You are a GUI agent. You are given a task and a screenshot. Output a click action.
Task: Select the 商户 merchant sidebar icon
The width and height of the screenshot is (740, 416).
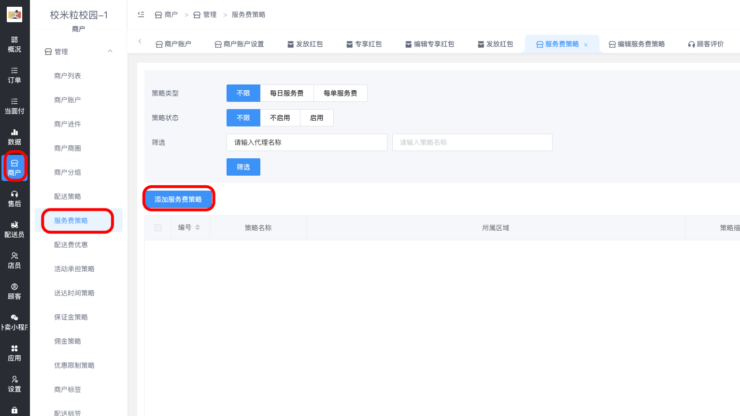14,167
